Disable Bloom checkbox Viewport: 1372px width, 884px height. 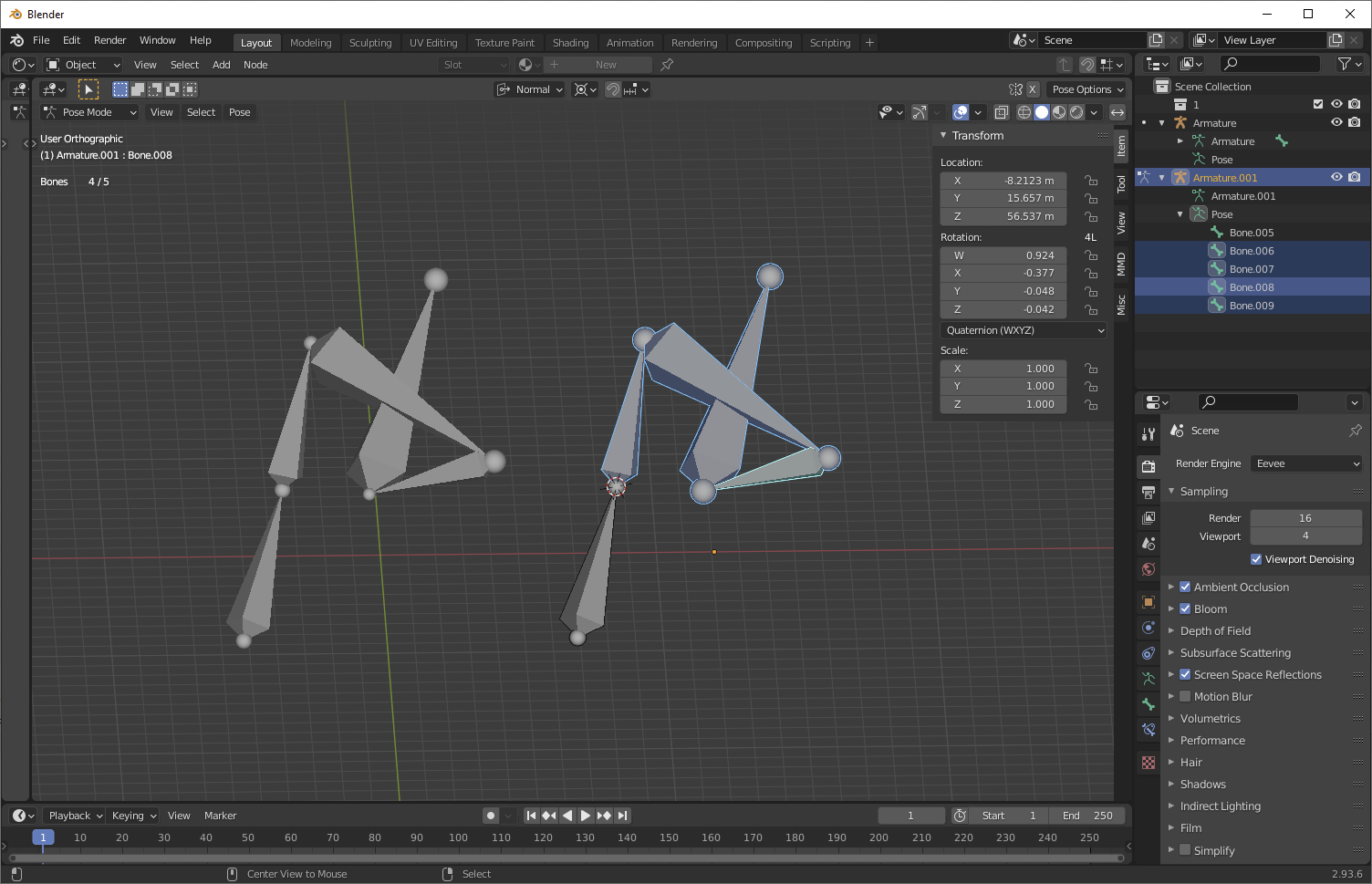point(1185,608)
